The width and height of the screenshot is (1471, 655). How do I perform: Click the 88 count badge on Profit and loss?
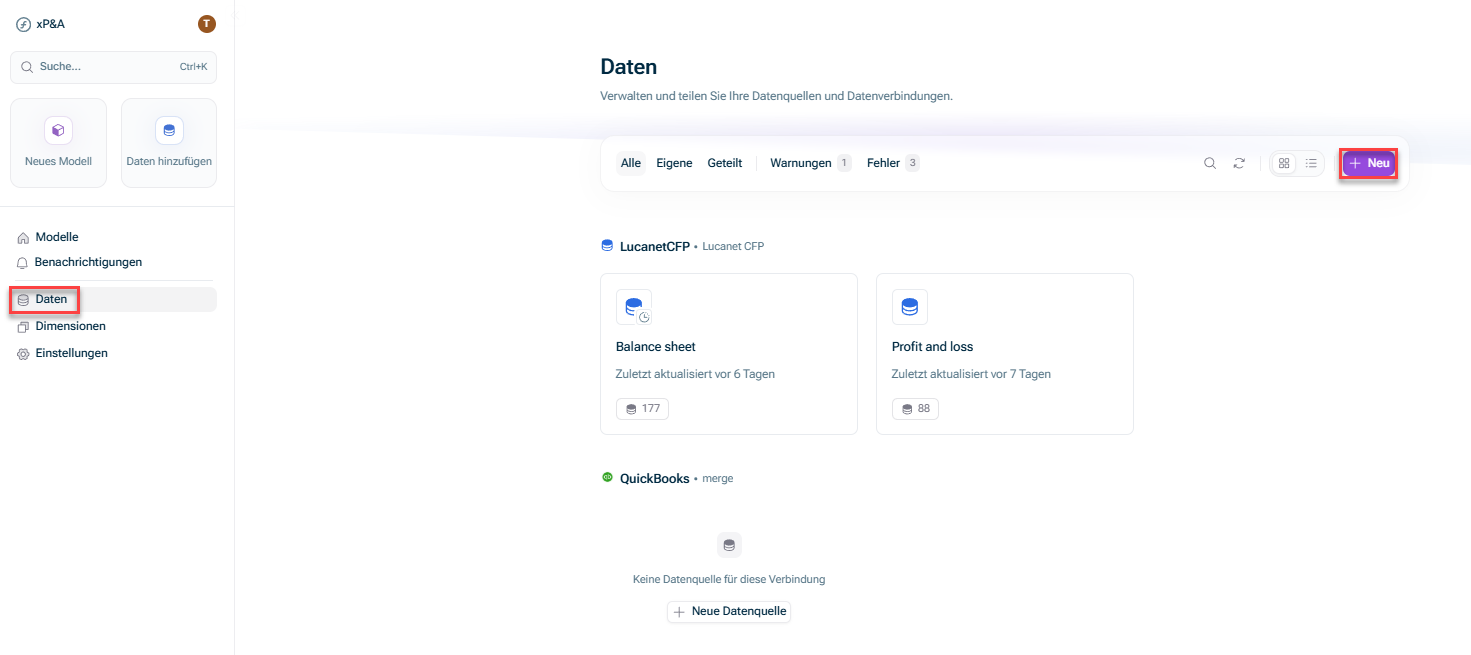[x=915, y=408]
